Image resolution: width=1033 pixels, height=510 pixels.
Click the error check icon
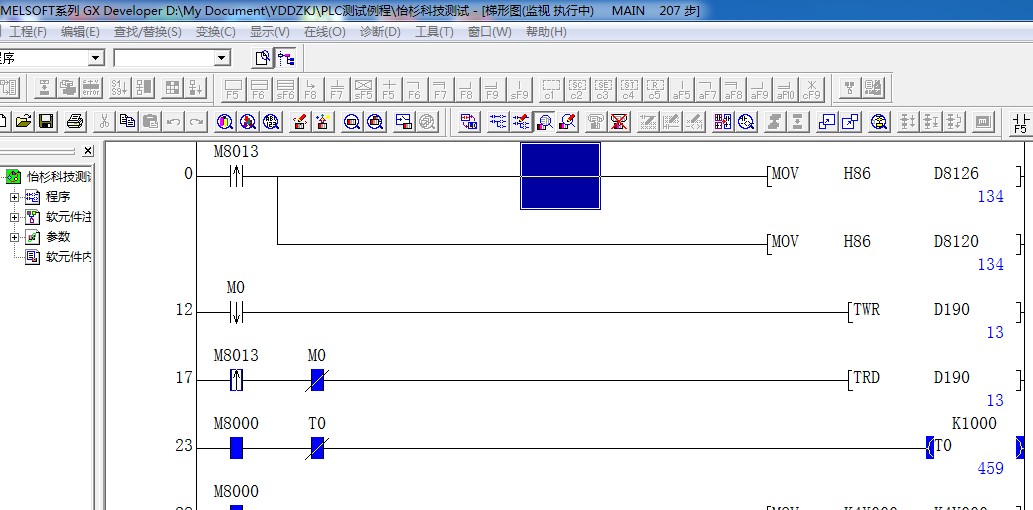pyautogui.click(x=91, y=88)
